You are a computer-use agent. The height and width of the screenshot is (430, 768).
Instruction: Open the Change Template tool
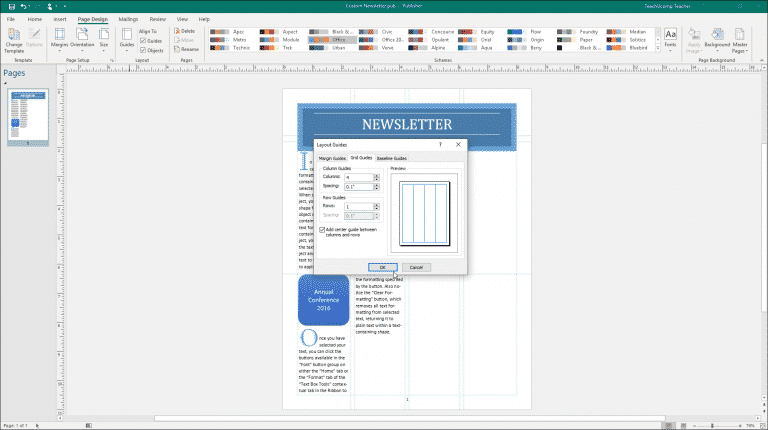(14, 40)
